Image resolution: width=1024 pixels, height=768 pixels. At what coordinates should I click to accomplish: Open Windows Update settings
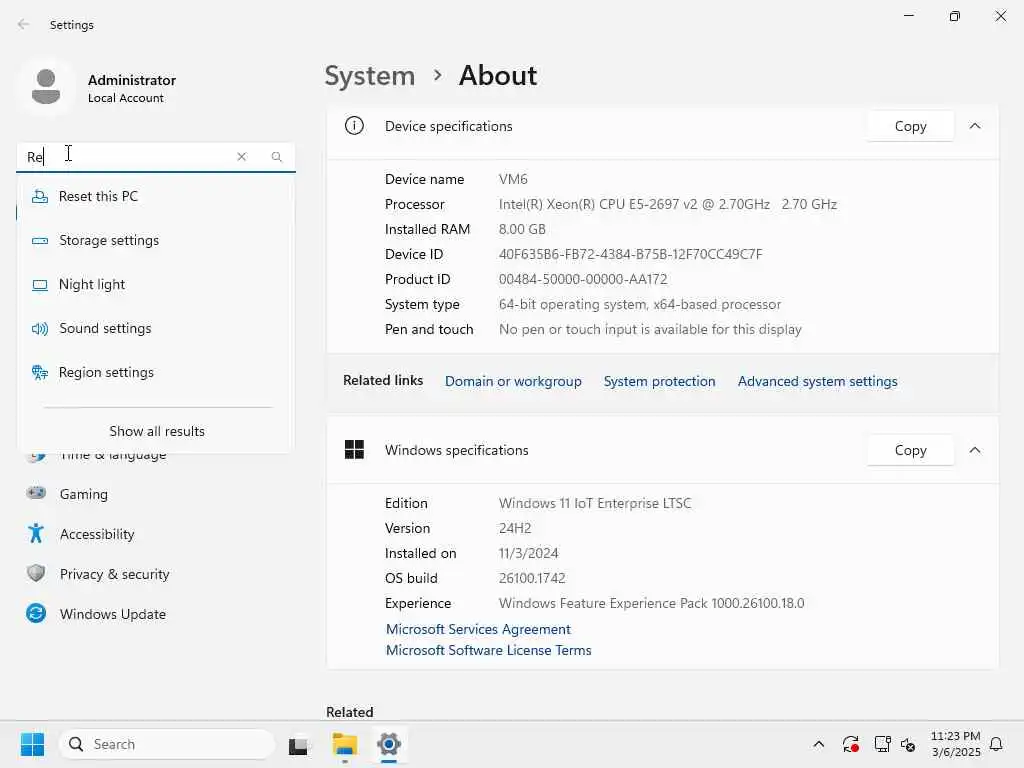155,614
